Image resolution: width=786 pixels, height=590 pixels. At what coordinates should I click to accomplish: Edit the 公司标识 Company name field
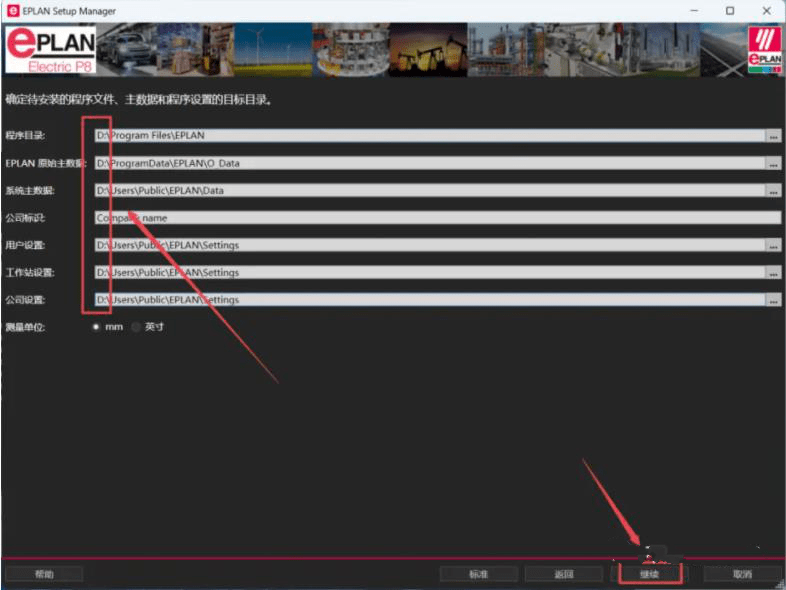point(438,218)
